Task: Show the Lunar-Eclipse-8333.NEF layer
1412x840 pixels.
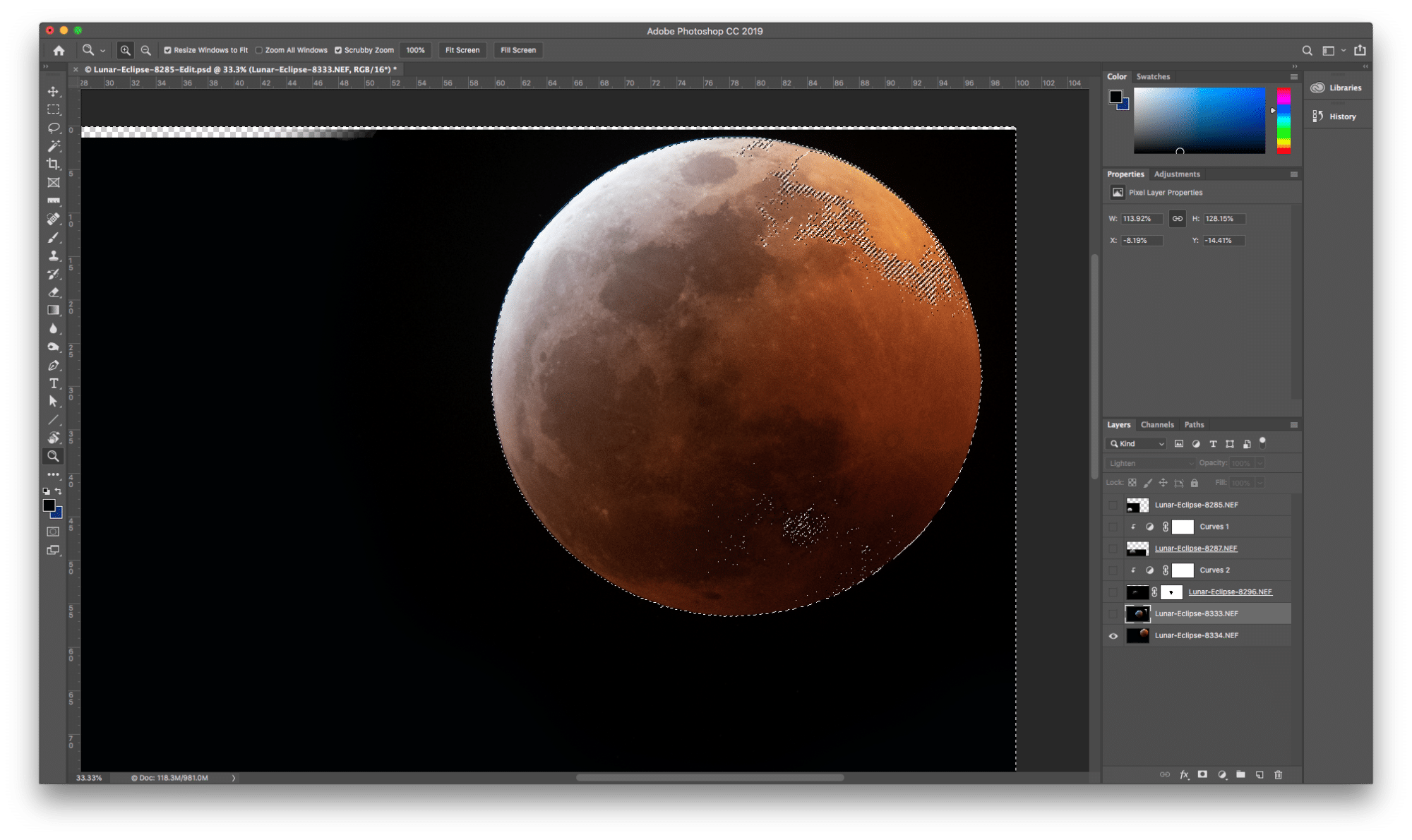Action: coord(1113,614)
